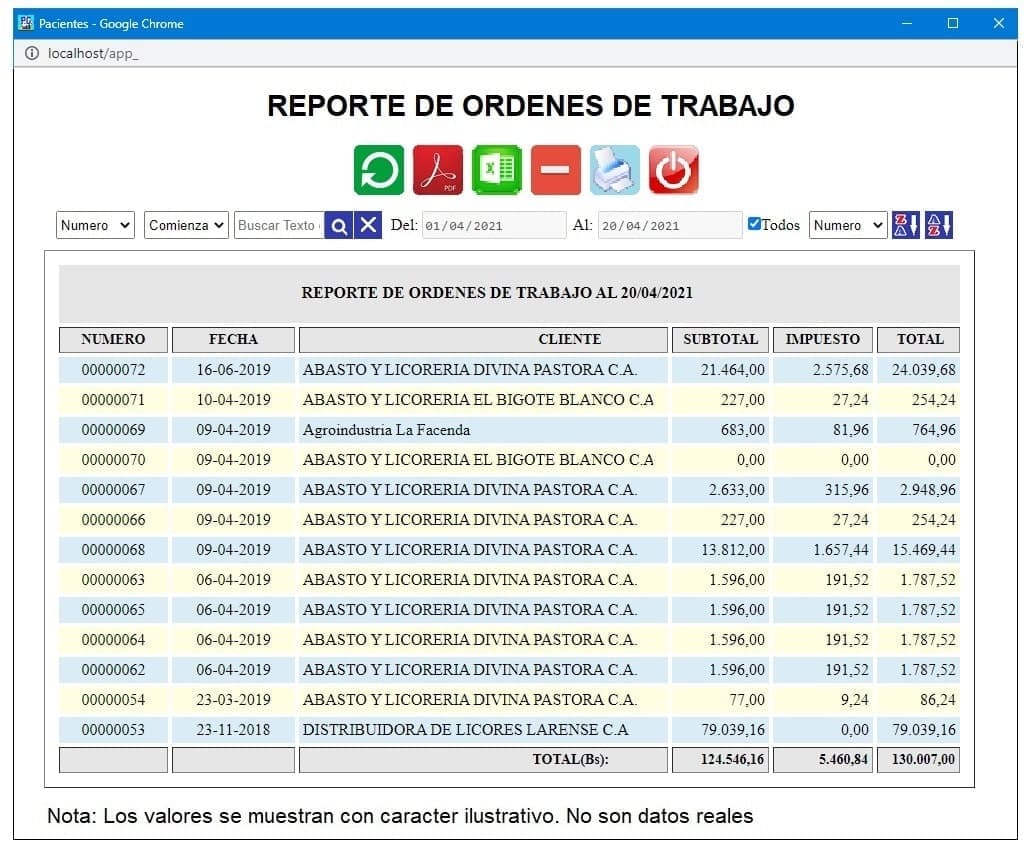
Task: Click tax value 2.575,68
Action: [840, 370]
